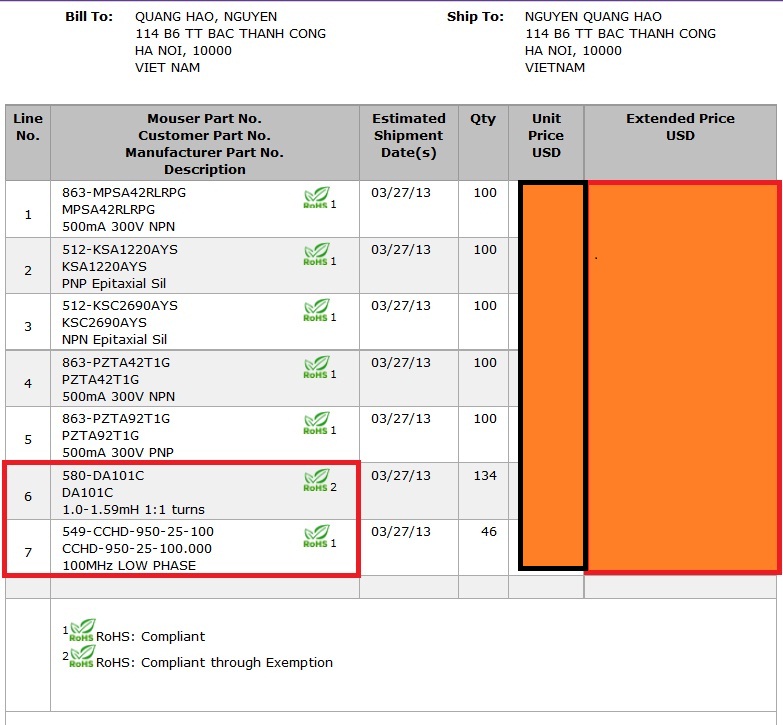The width and height of the screenshot is (783, 725).
Task: Click the RoHS Compliant through Exemption legend icon
Action: (82, 657)
